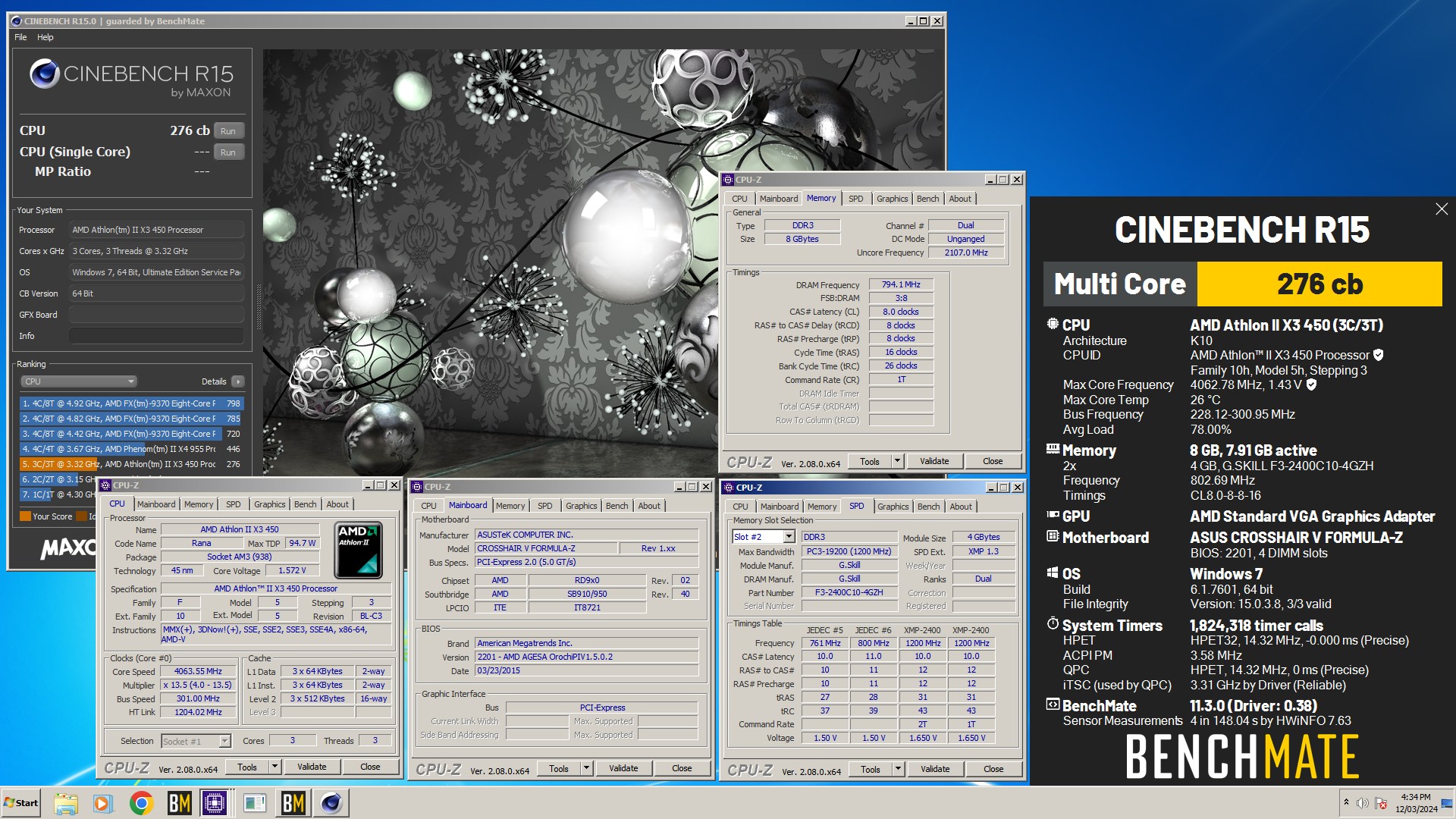Open the Windows Start menu

[21, 803]
